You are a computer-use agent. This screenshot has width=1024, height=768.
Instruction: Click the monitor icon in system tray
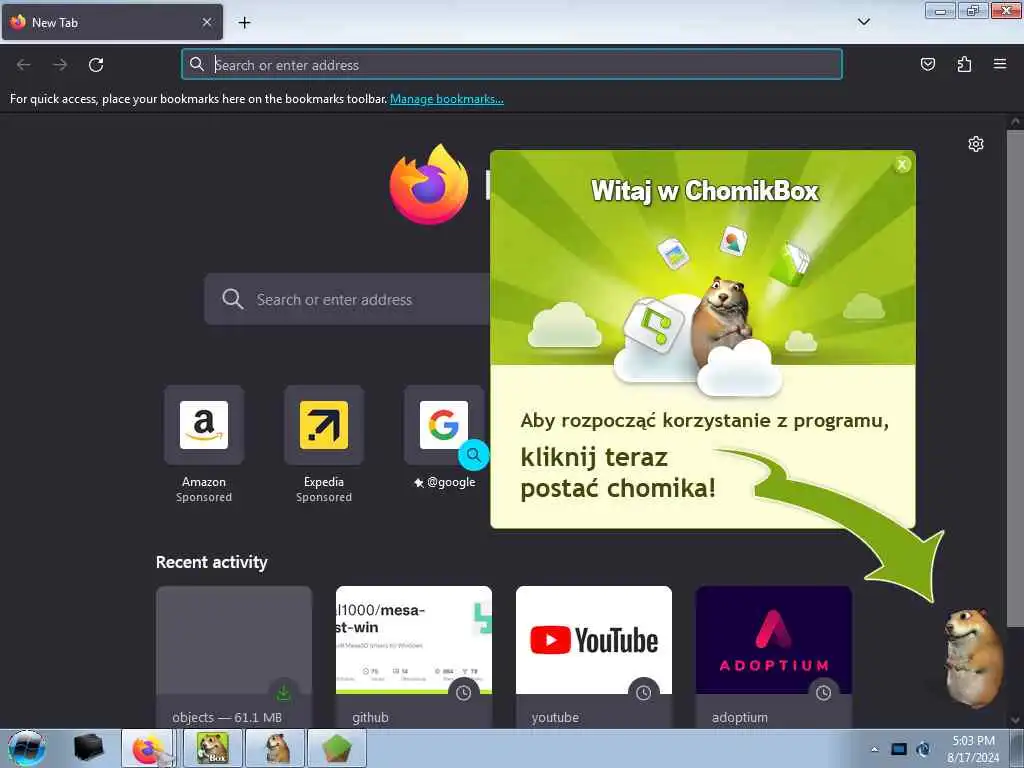pyautogui.click(x=899, y=749)
